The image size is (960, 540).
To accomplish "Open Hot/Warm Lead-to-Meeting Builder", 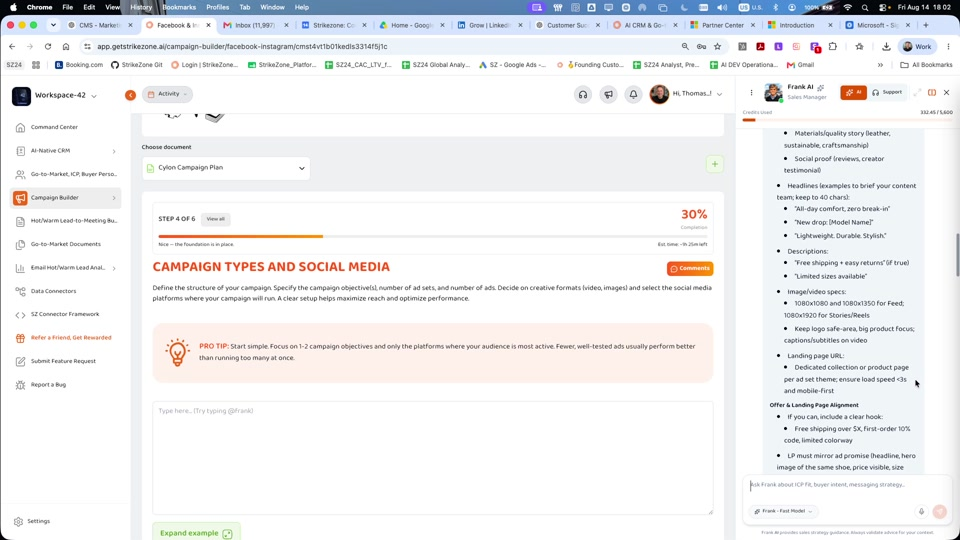I will (66, 220).
